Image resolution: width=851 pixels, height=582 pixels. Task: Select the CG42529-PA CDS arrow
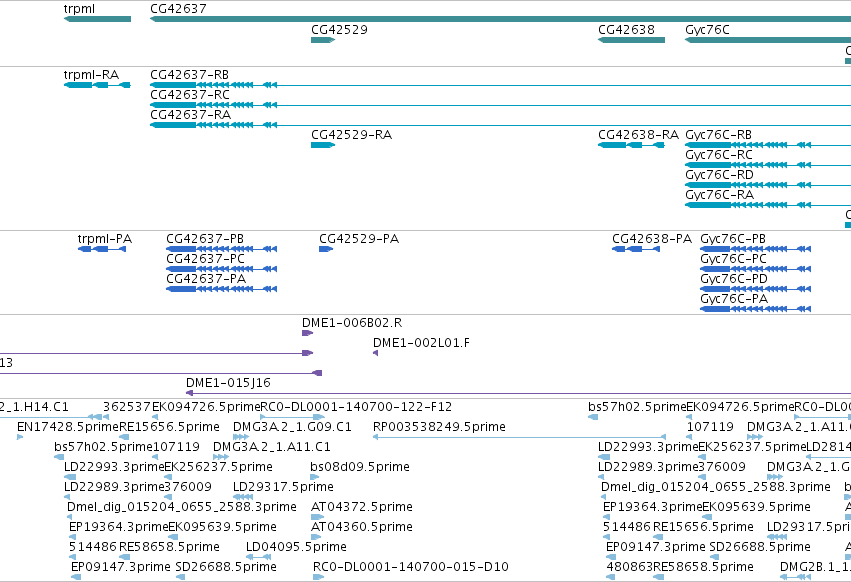pos(326,249)
